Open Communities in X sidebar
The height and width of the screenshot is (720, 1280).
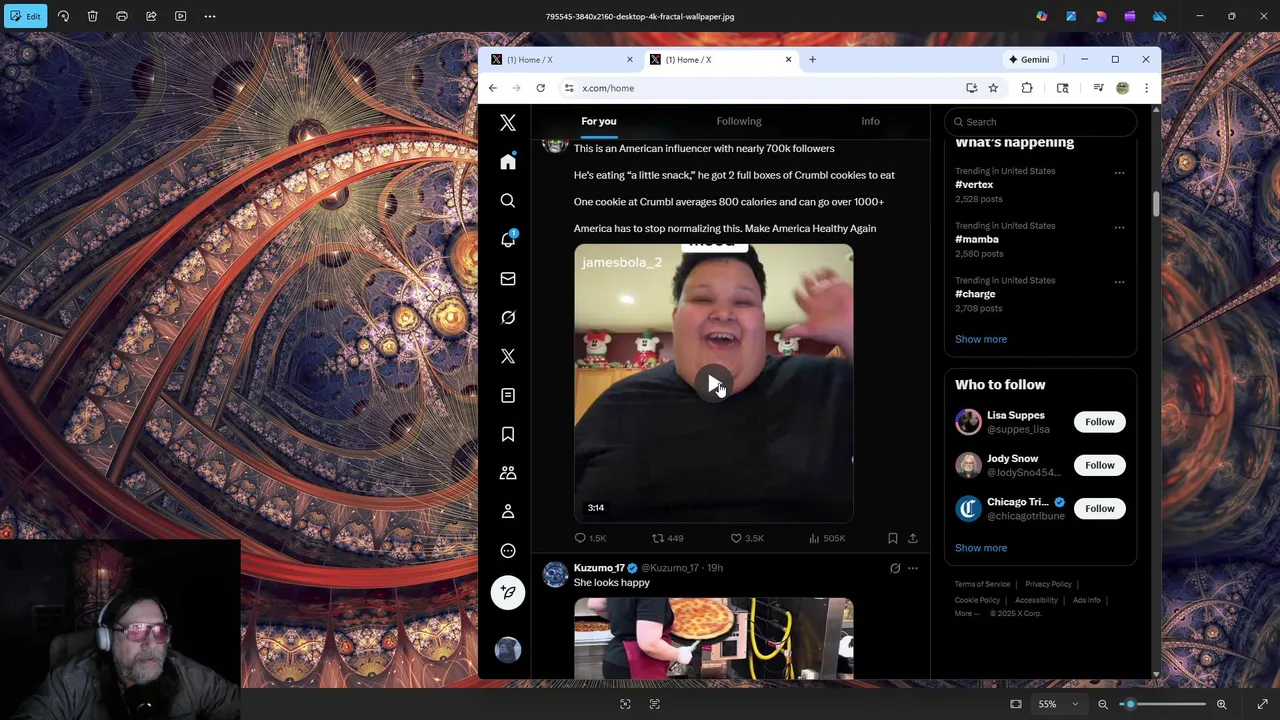[508, 473]
